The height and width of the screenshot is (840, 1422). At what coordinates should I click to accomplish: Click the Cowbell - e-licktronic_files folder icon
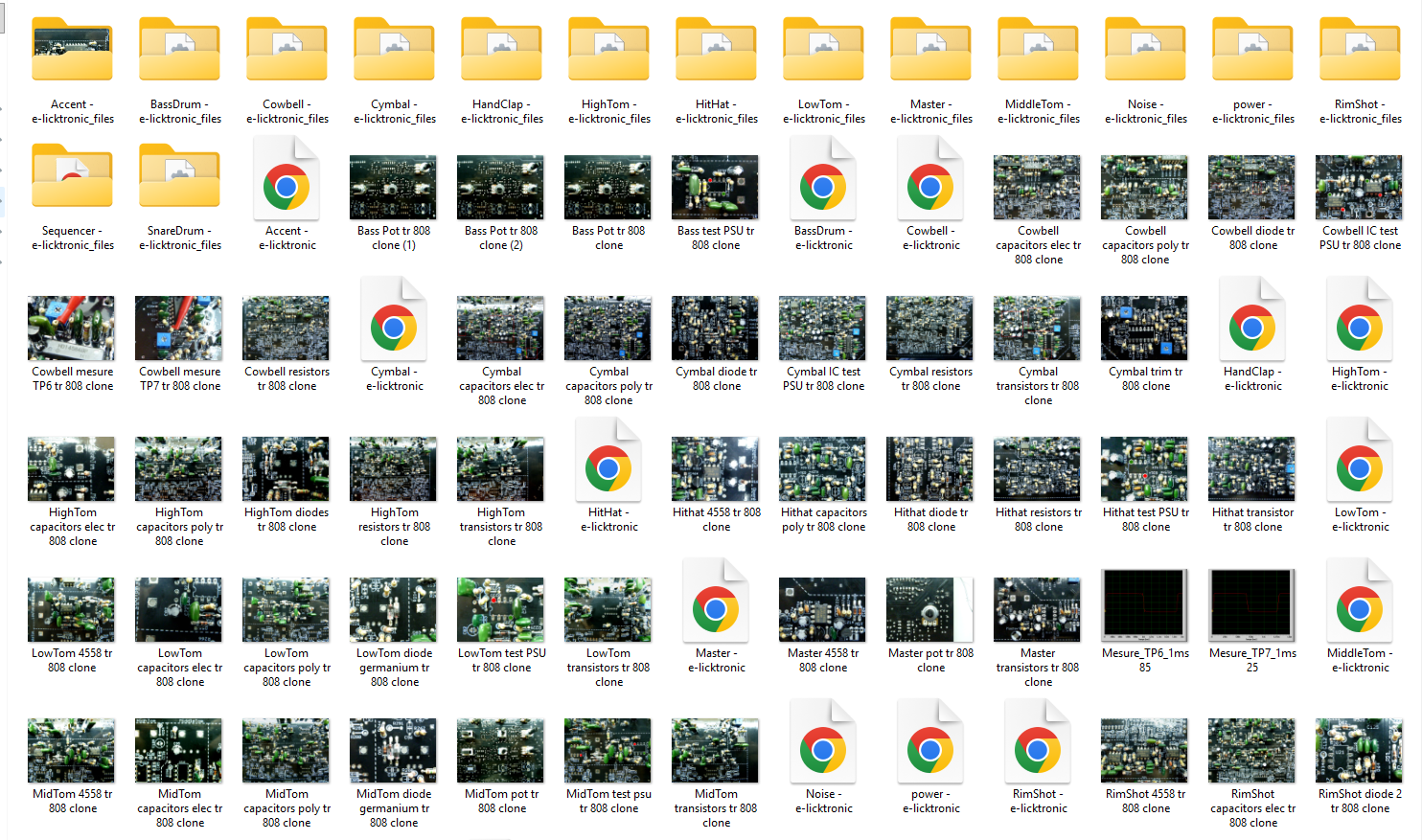click(x=287, y=49)
